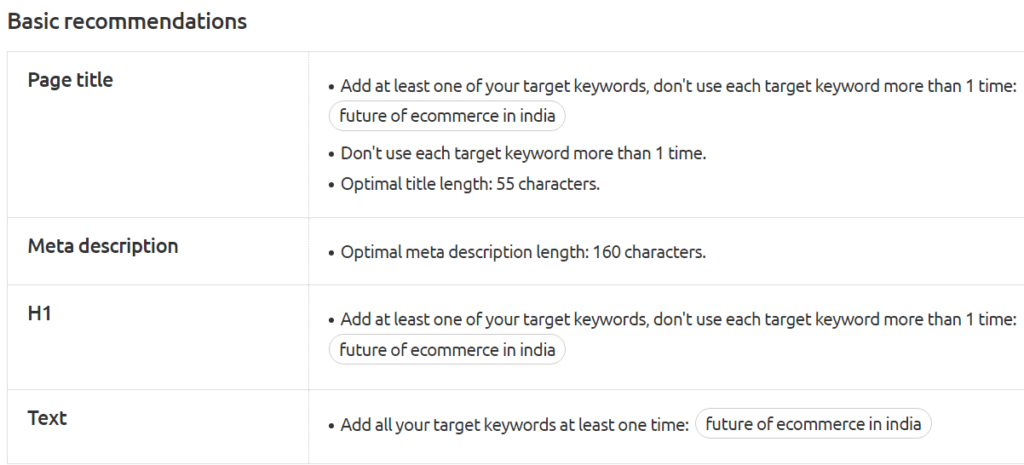This screenshot has width=1024, height=465.
Task: Click the bullet before "Add all your target keywords"
Action: point(331,426)
